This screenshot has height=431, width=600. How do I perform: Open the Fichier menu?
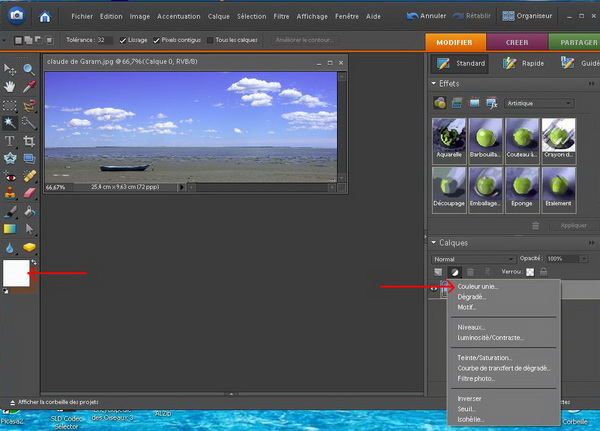click(x=82, y=16)
